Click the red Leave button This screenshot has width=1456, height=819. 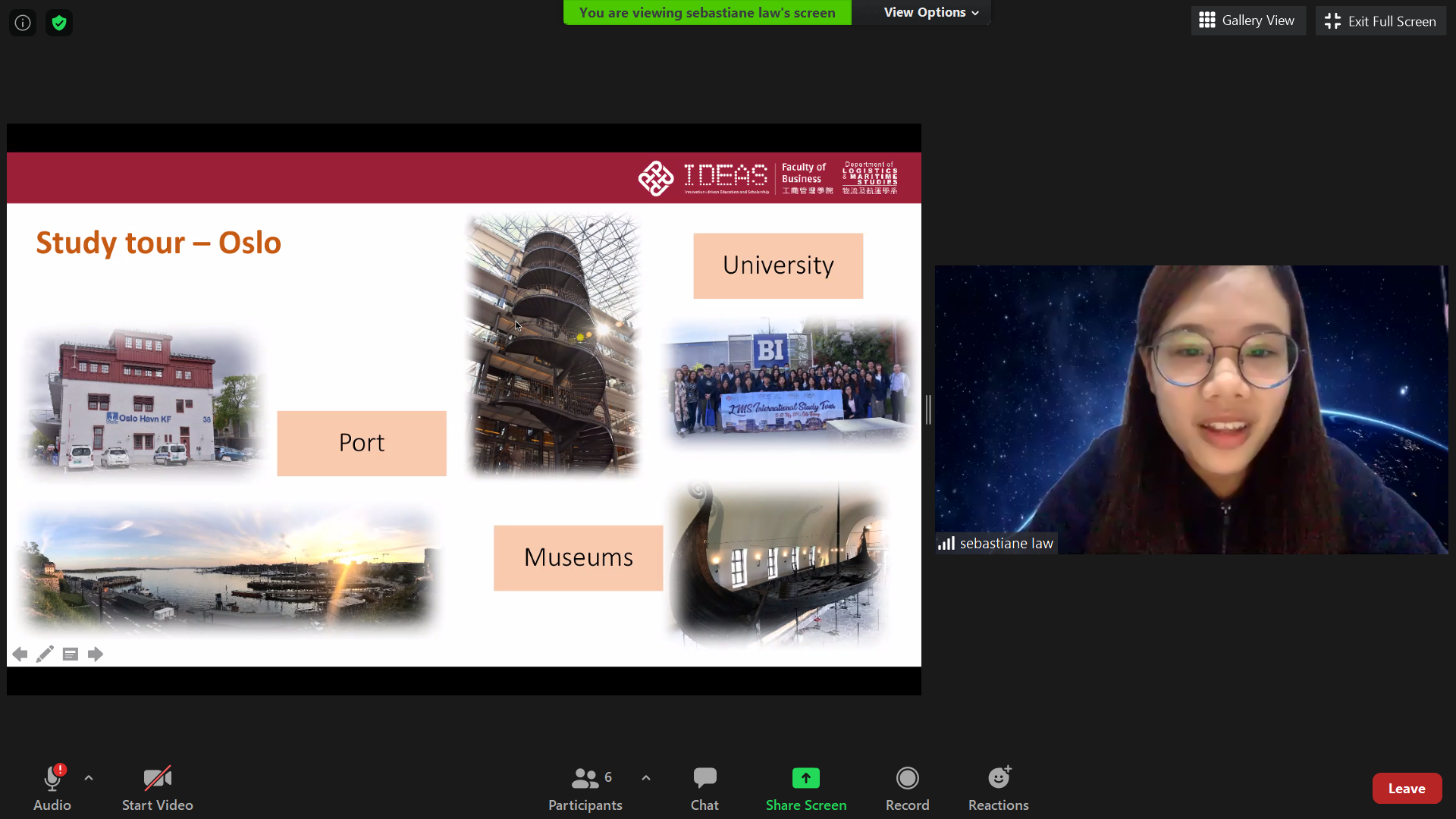[1406, 789]
